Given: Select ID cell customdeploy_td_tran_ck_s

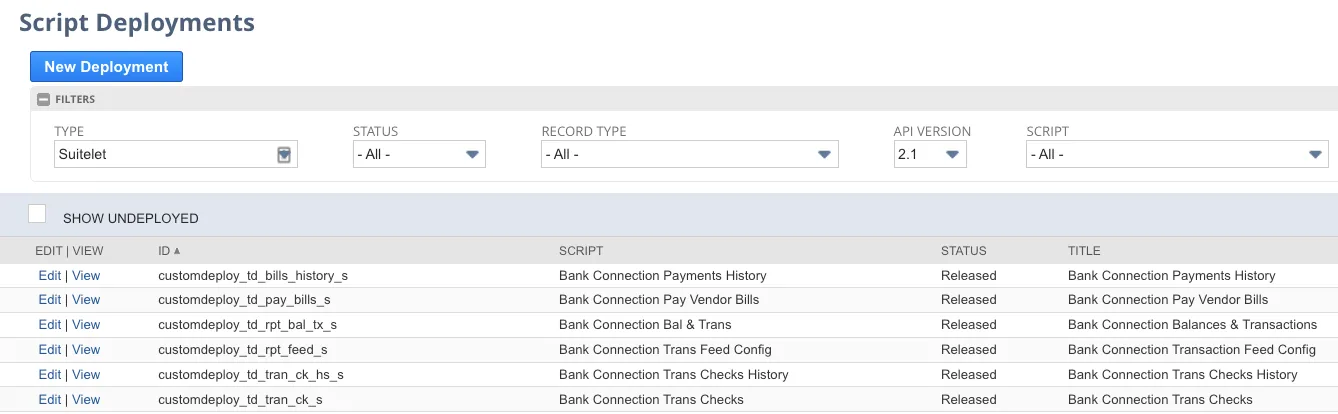Looking at the screenshot, I should click(x=240, y=399).
